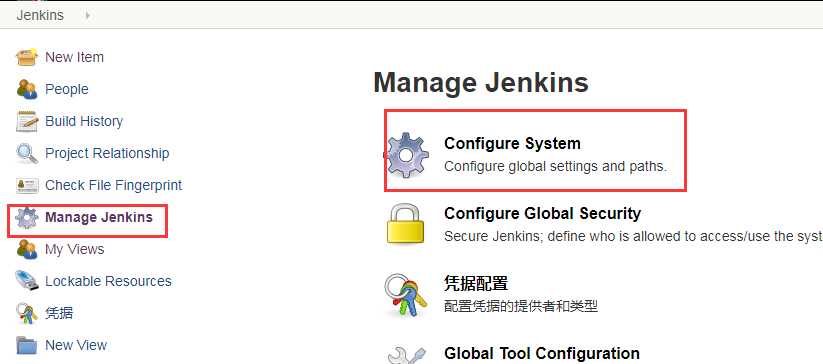Click the New Item box icon
Image resolution: width=823 pixels, height=364 pixels.
click(x=27, y=57)
